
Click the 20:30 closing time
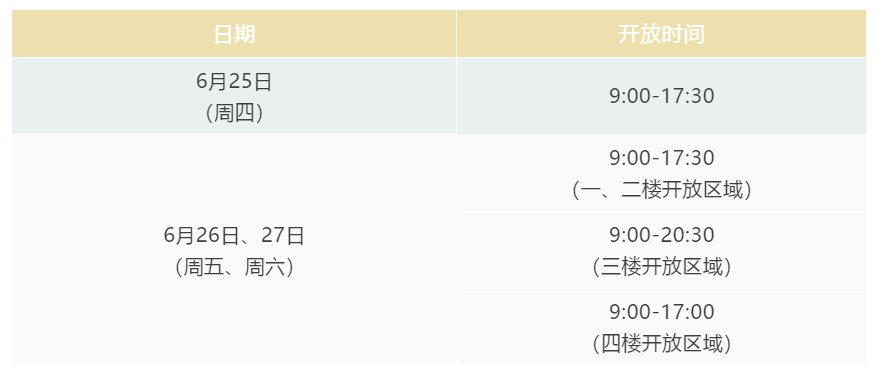[689, 235]
